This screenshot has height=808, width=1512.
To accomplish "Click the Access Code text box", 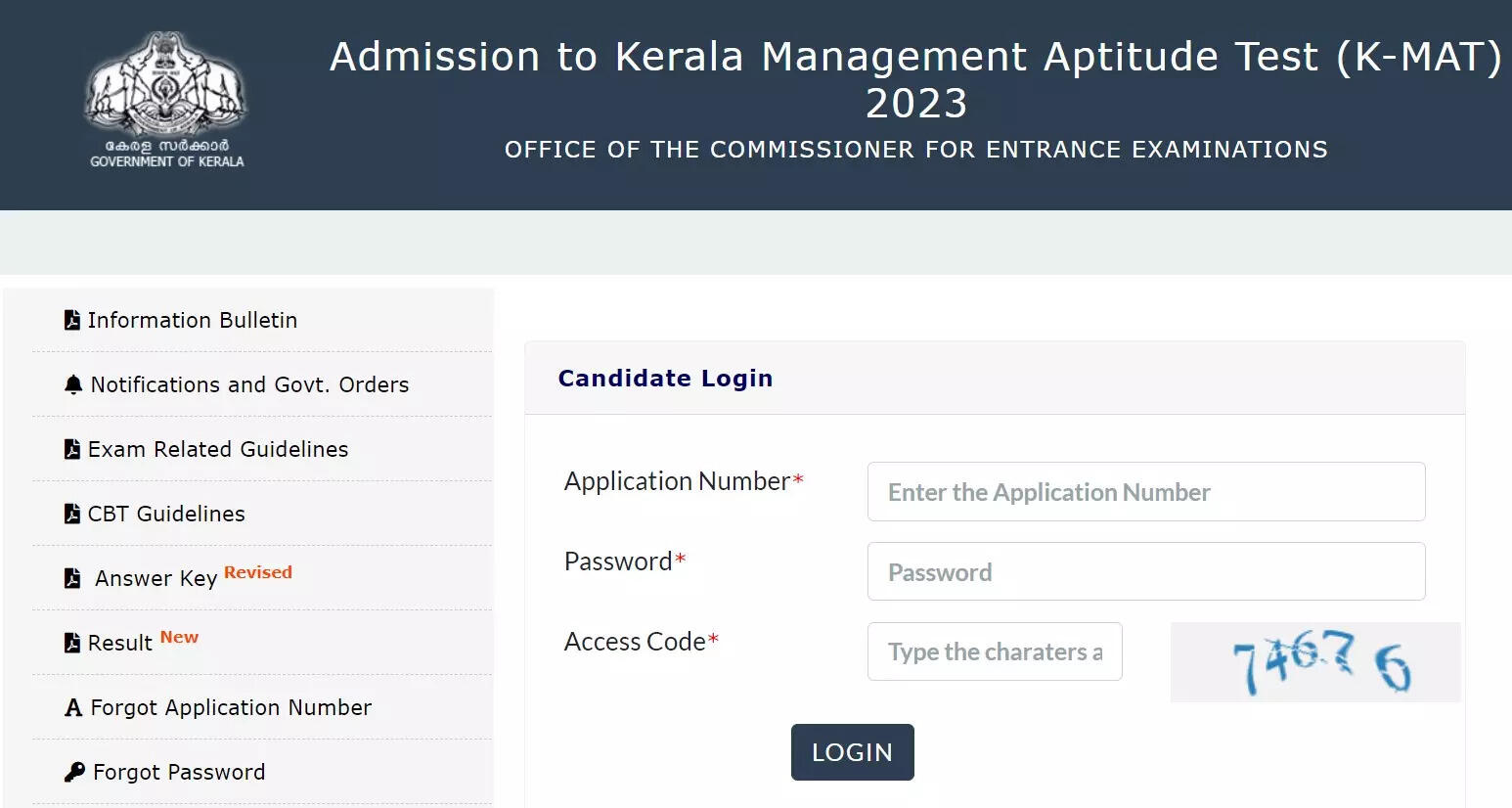I will [x=994, y=651].
